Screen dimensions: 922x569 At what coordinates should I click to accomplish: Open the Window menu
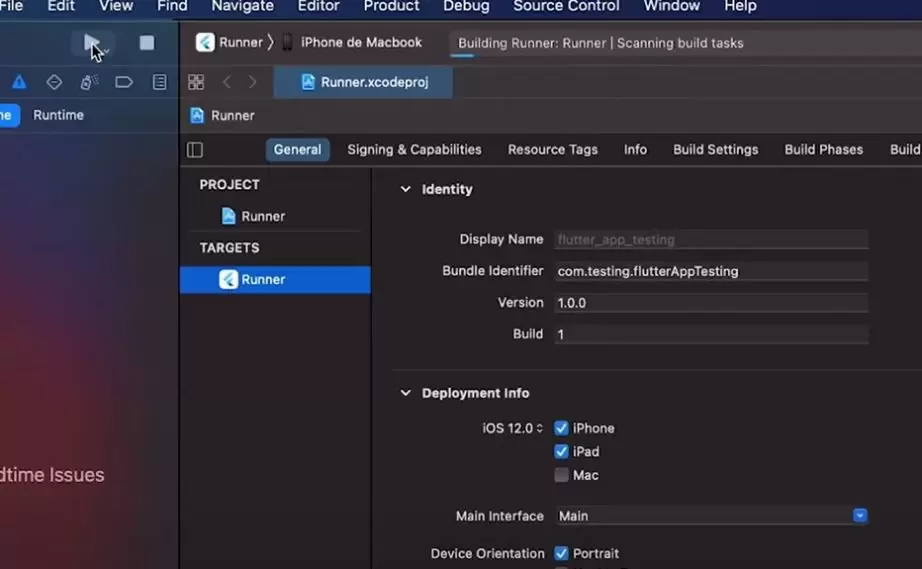[x=672, y=6]
